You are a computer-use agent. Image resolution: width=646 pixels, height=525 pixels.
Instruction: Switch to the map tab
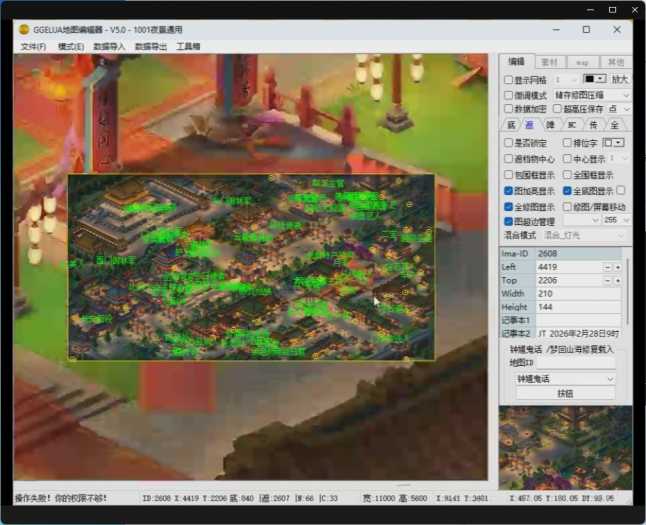pos(582,62)
